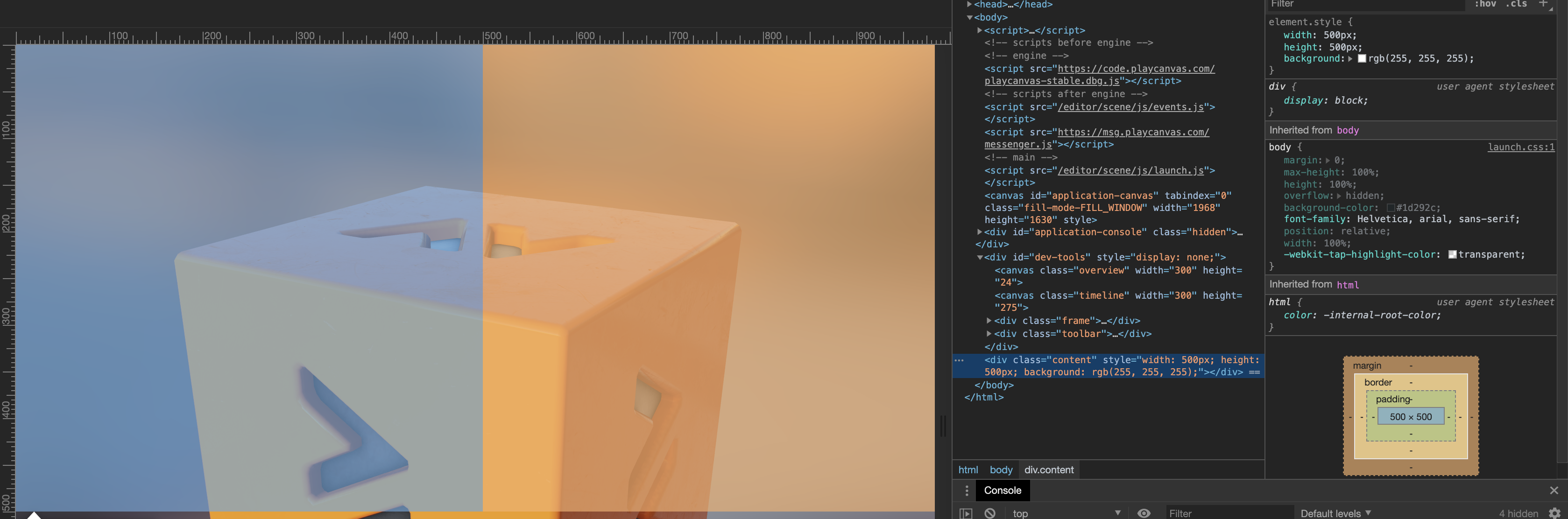Collapse the dev-tools div node

[x=979, y=257]
